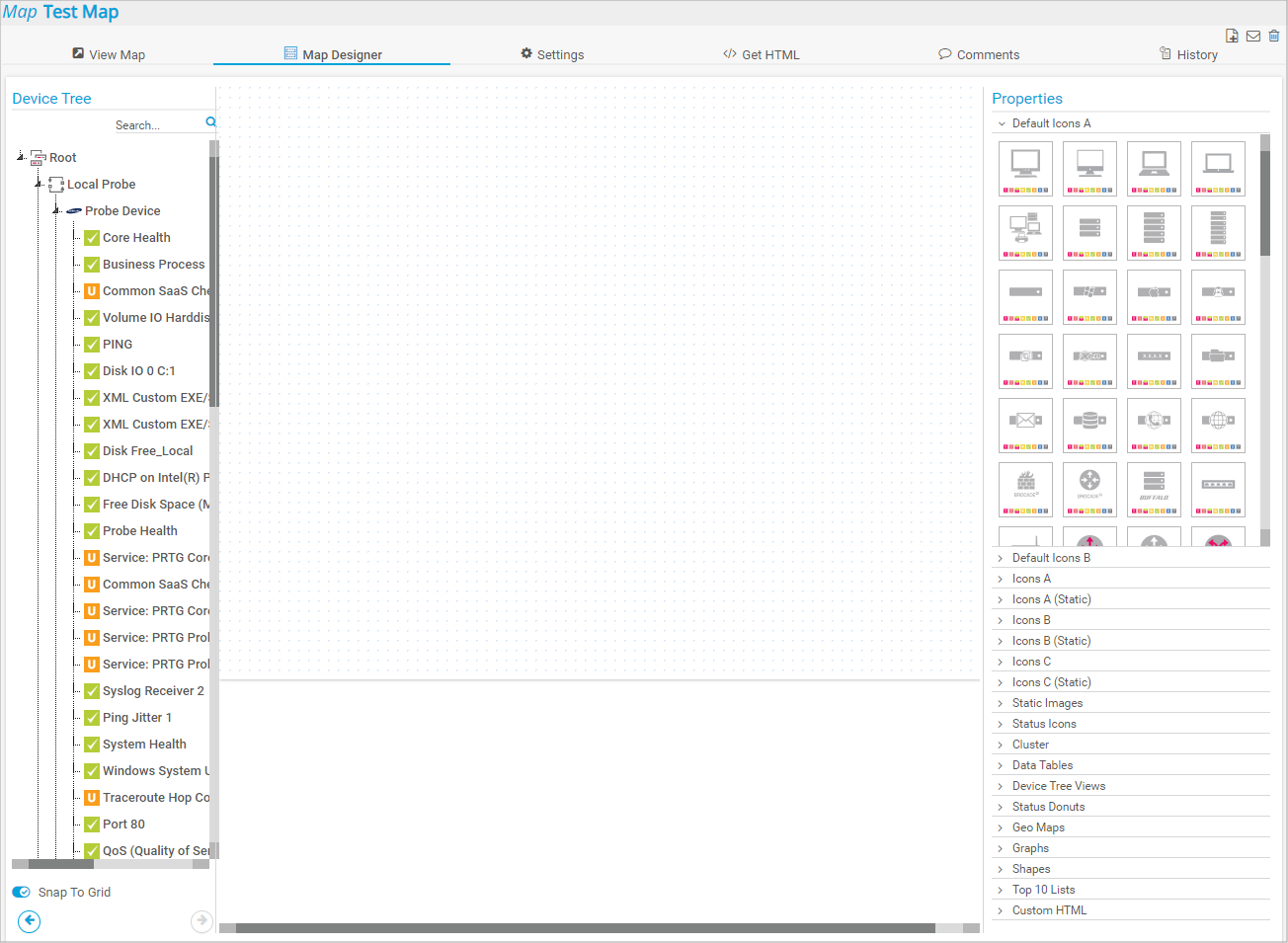Choose the Brocade firewall map icon
This screenshot has width=1288, height=943.
click(x=1025, y=489)
